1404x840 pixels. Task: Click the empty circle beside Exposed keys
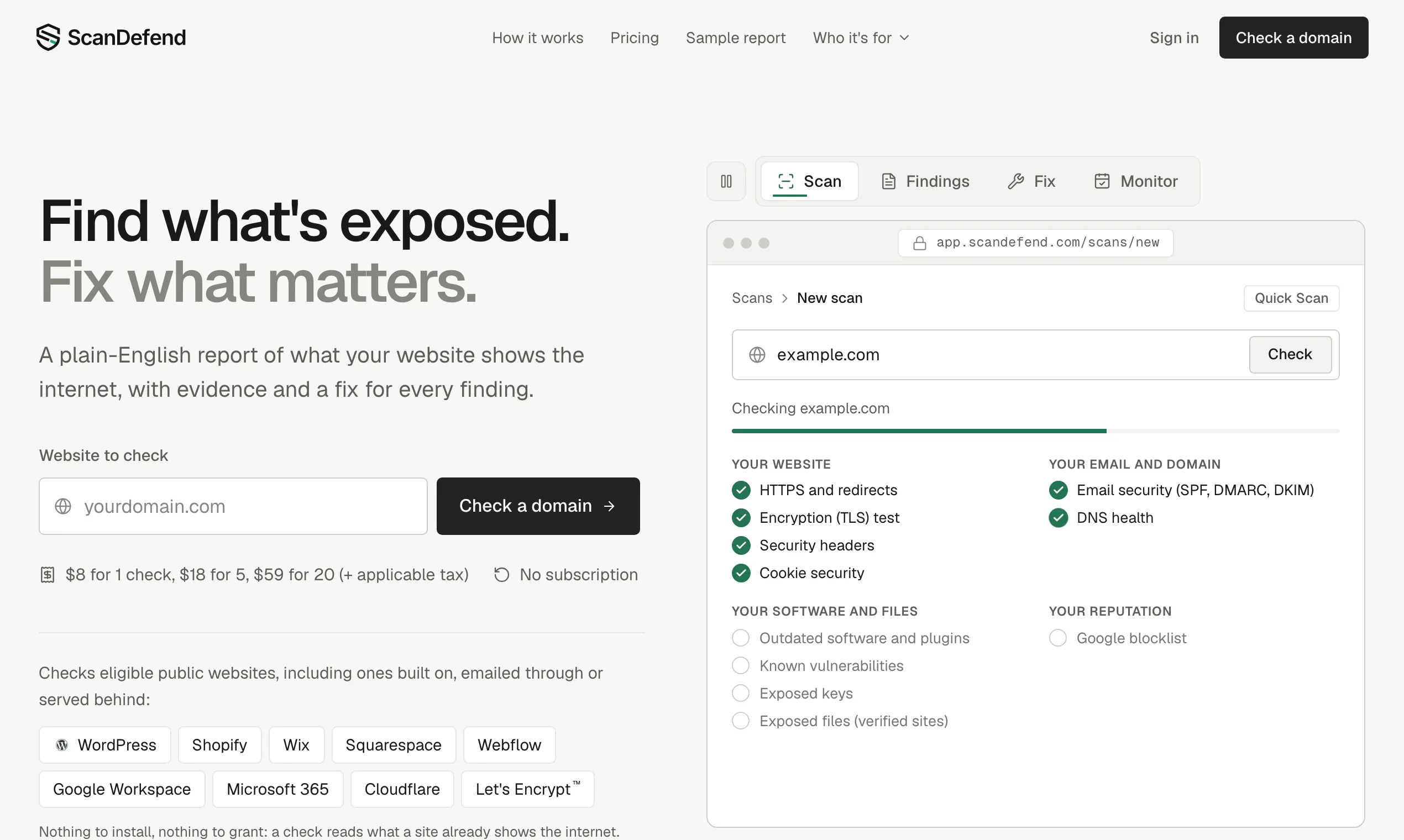coord(741,694)
